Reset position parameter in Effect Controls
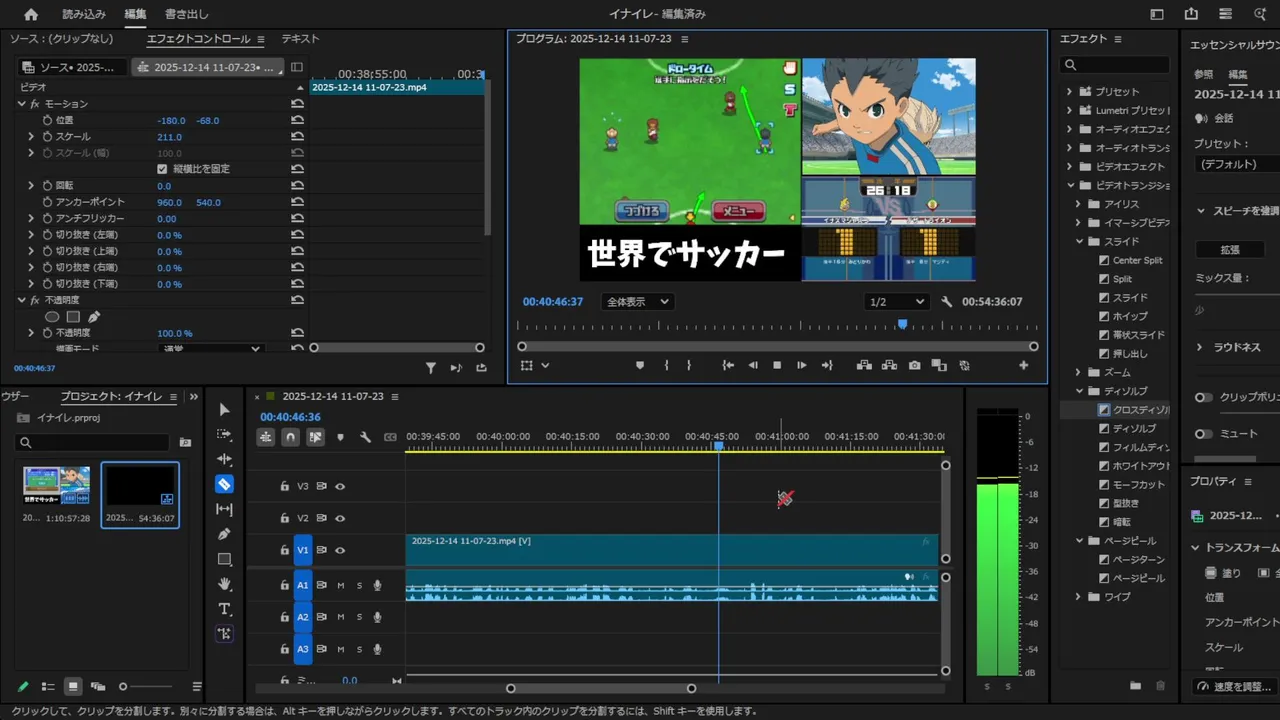The height and width of the screenshot is (720, 1280). point(297,120)
